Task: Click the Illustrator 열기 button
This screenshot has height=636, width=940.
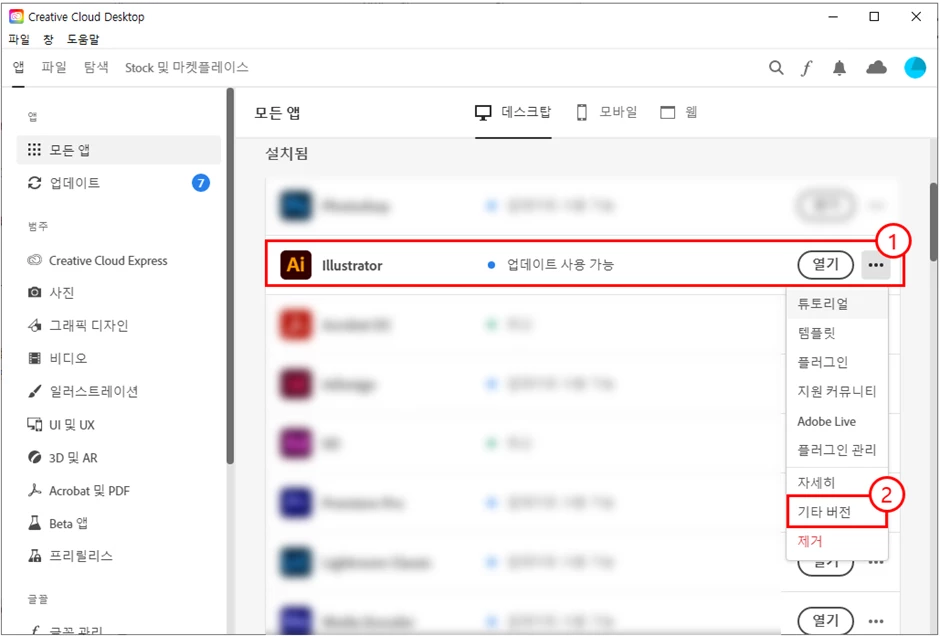Action: [x=825, y=265]
